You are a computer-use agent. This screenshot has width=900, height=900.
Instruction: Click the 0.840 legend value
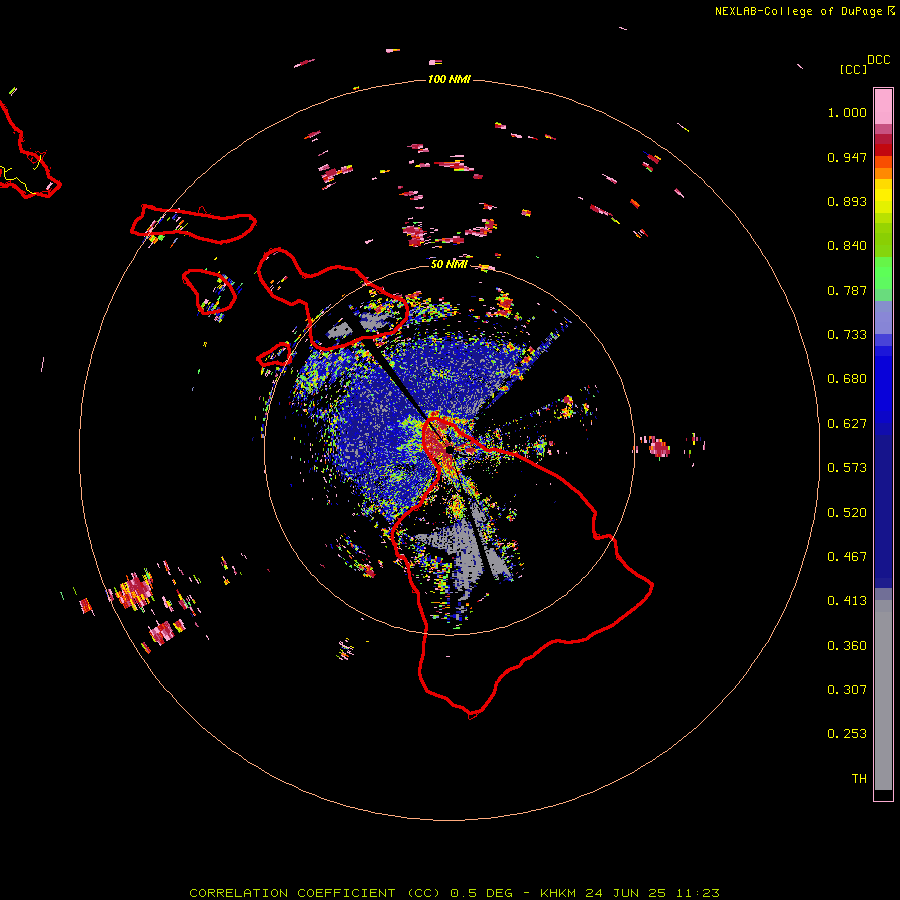tap(847, 246)
